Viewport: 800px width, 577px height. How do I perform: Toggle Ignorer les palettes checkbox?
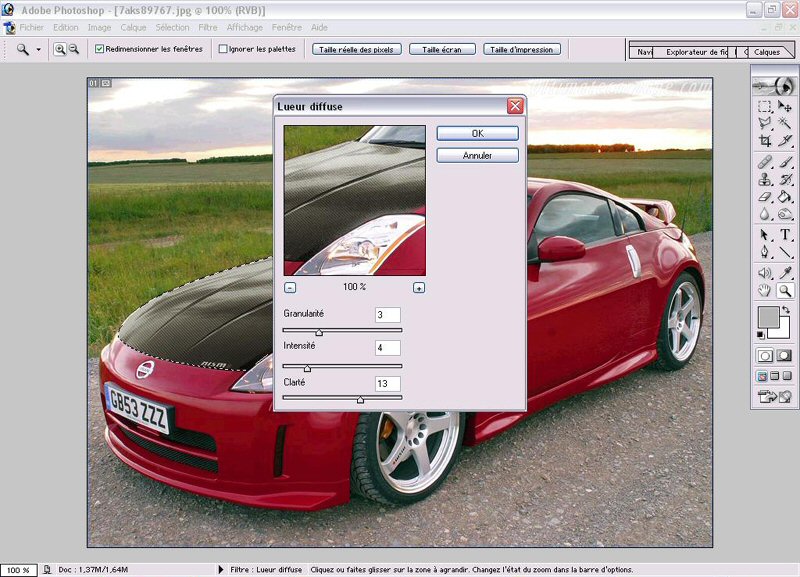222,49
